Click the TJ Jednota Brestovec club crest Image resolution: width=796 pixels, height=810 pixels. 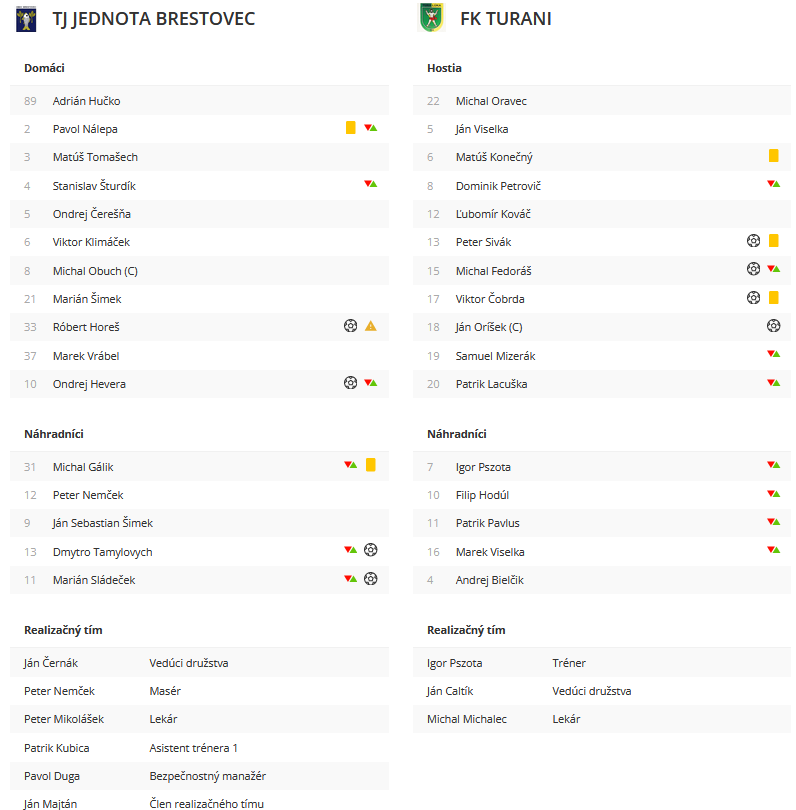point(26,19)
